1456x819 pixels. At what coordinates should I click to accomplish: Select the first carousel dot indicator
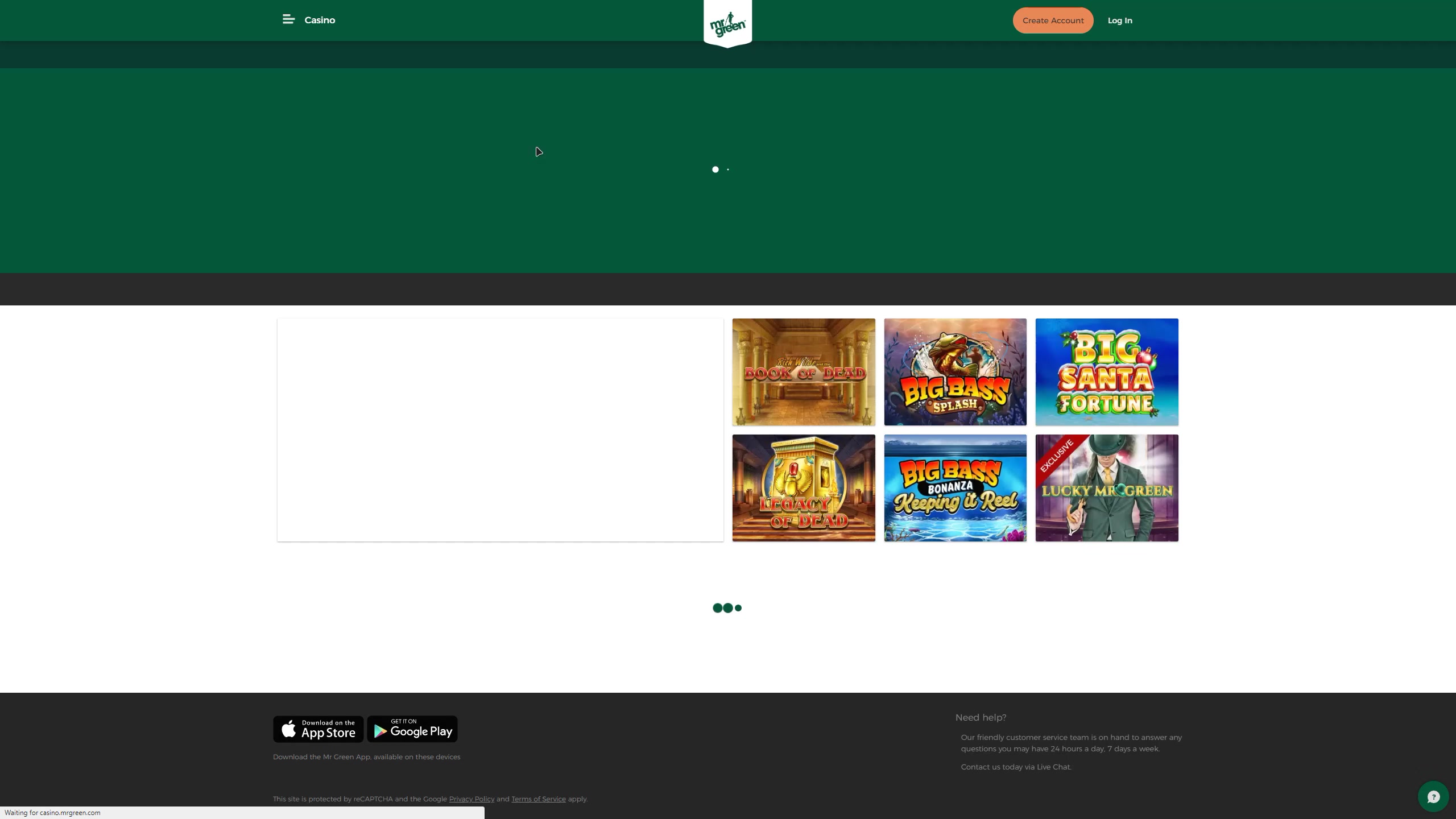[x=715, y=169]
